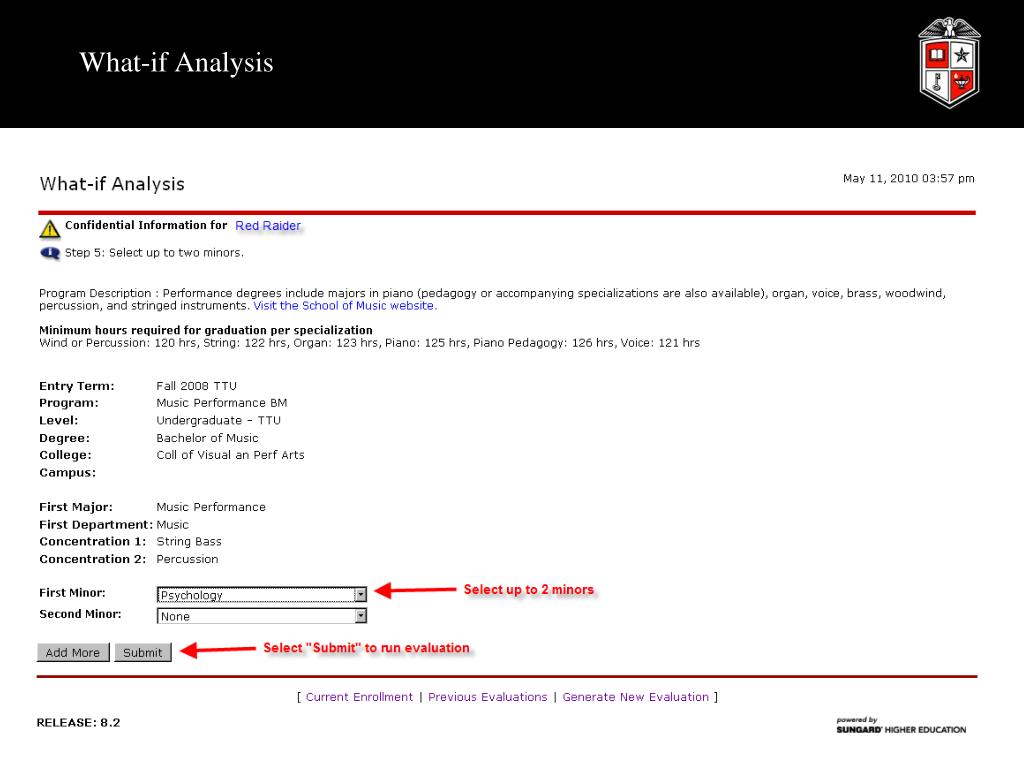Click the Add More button
The width and height of the screenshot is (1024, 768).
pyautogui.click(x=73, y=652)
